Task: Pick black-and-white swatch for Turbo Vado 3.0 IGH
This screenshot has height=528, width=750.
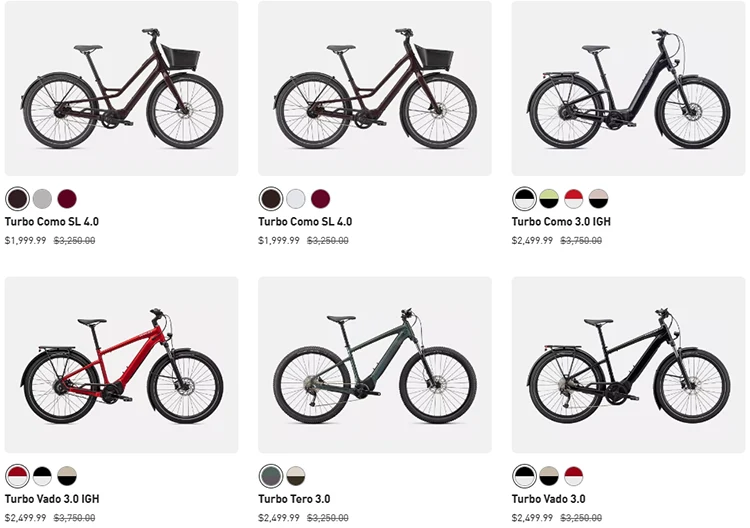Action: 42,476
